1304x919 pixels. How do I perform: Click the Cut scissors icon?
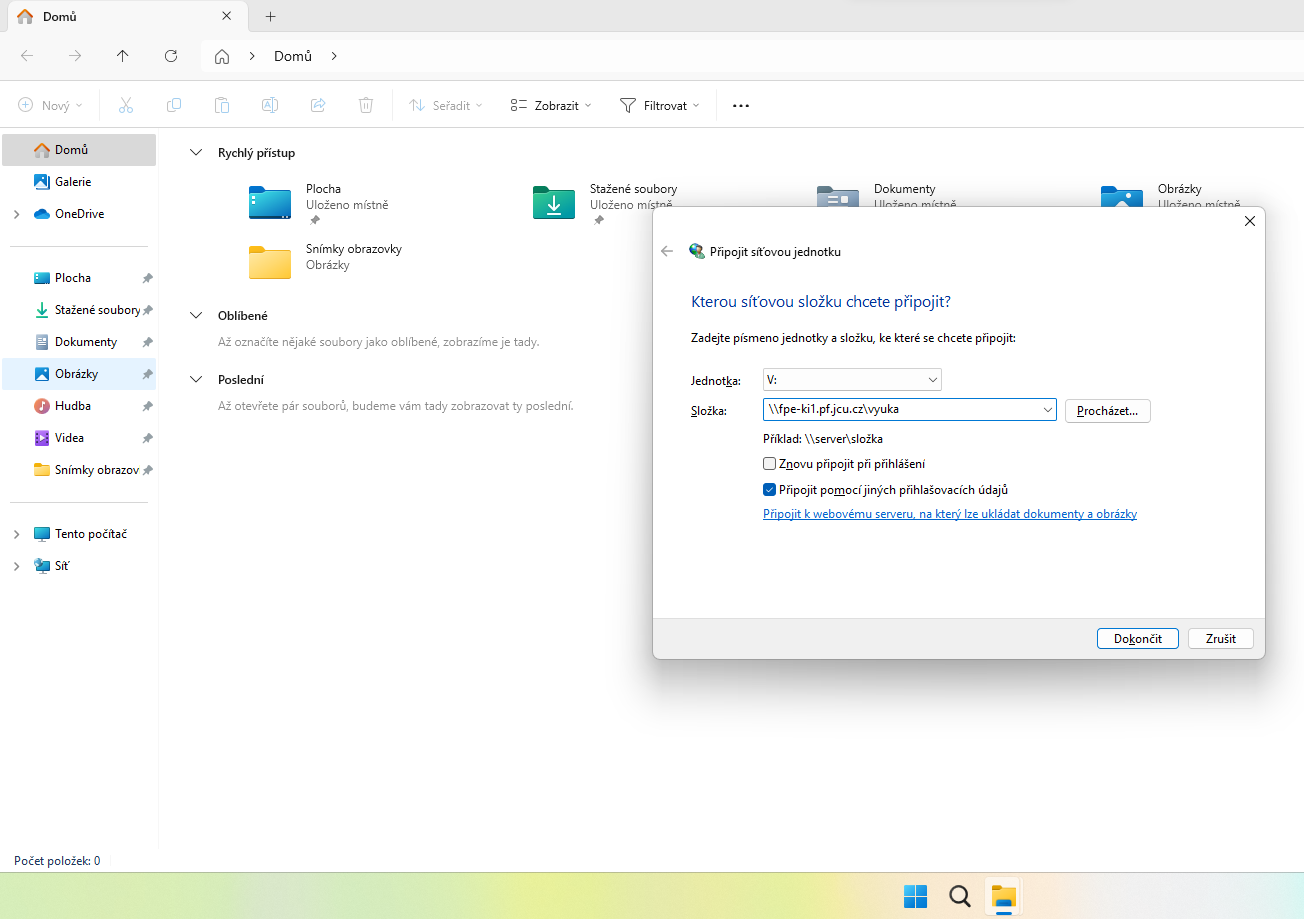tap(126, 105)
